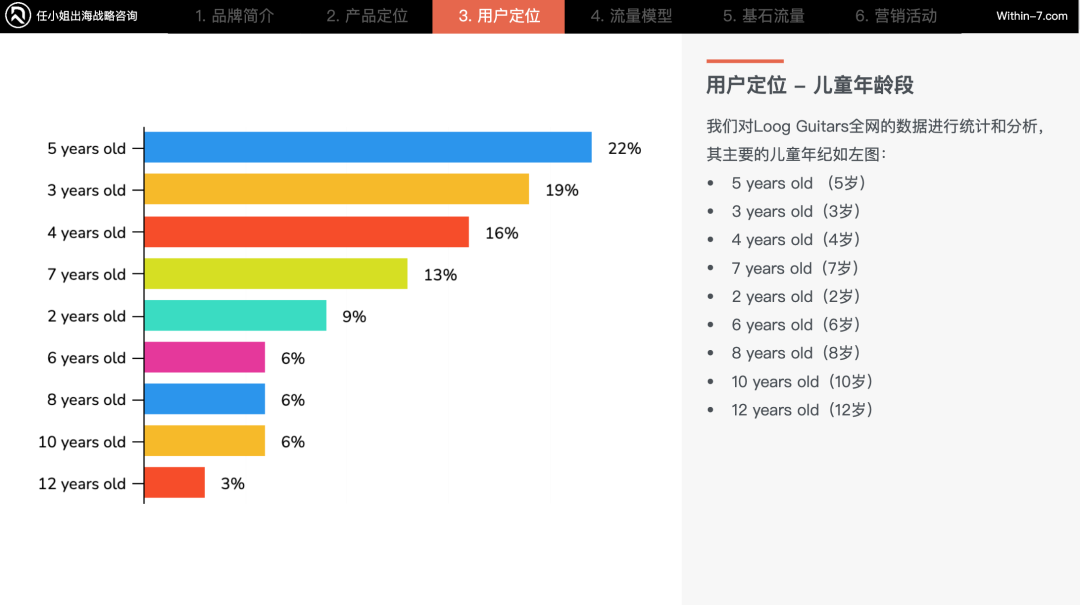Click the 任小姐出海战略咨询 brand title
This screenshot has width=1080, height=605.
(x=87, y=16)
